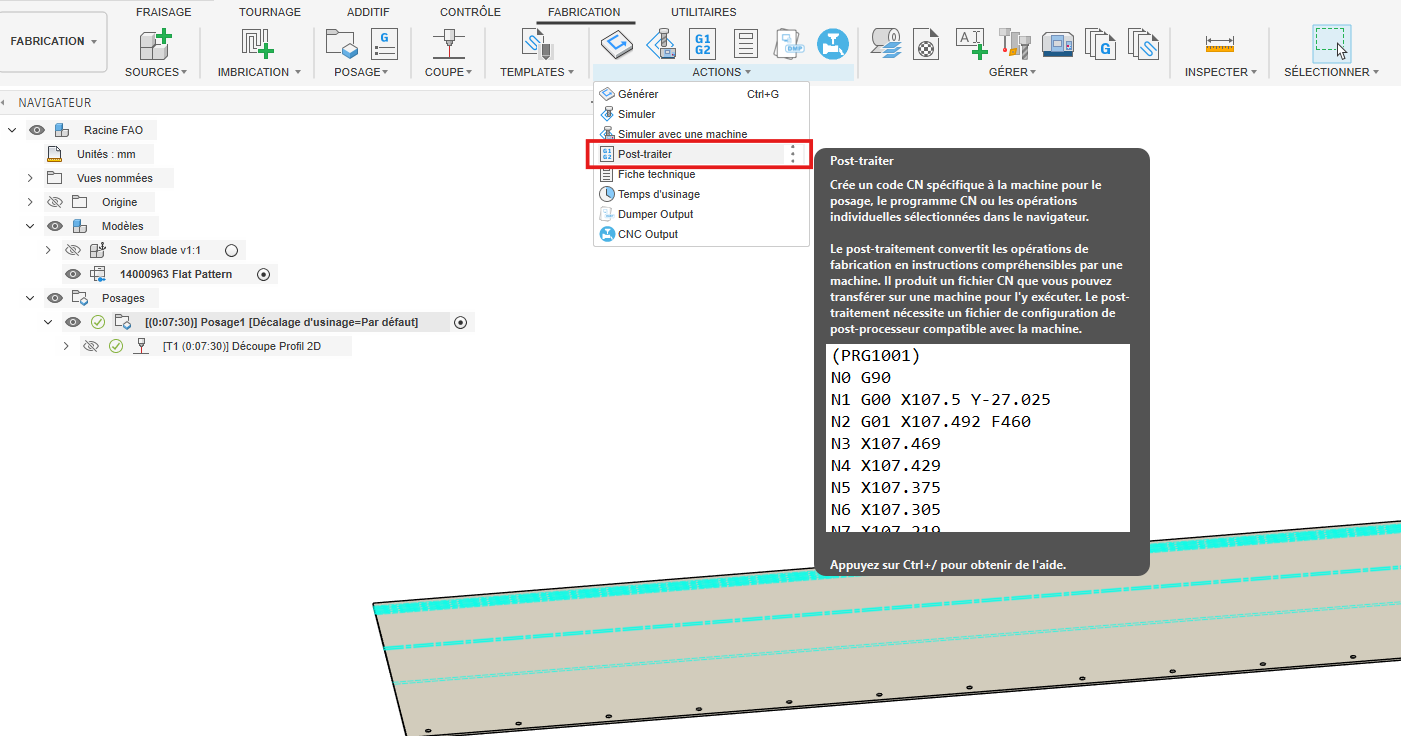1401x736 pixels.
Task: Open the SÉLECTIONNER dropdown menu
Action: pyautogui.click(x=1332, y=72)
